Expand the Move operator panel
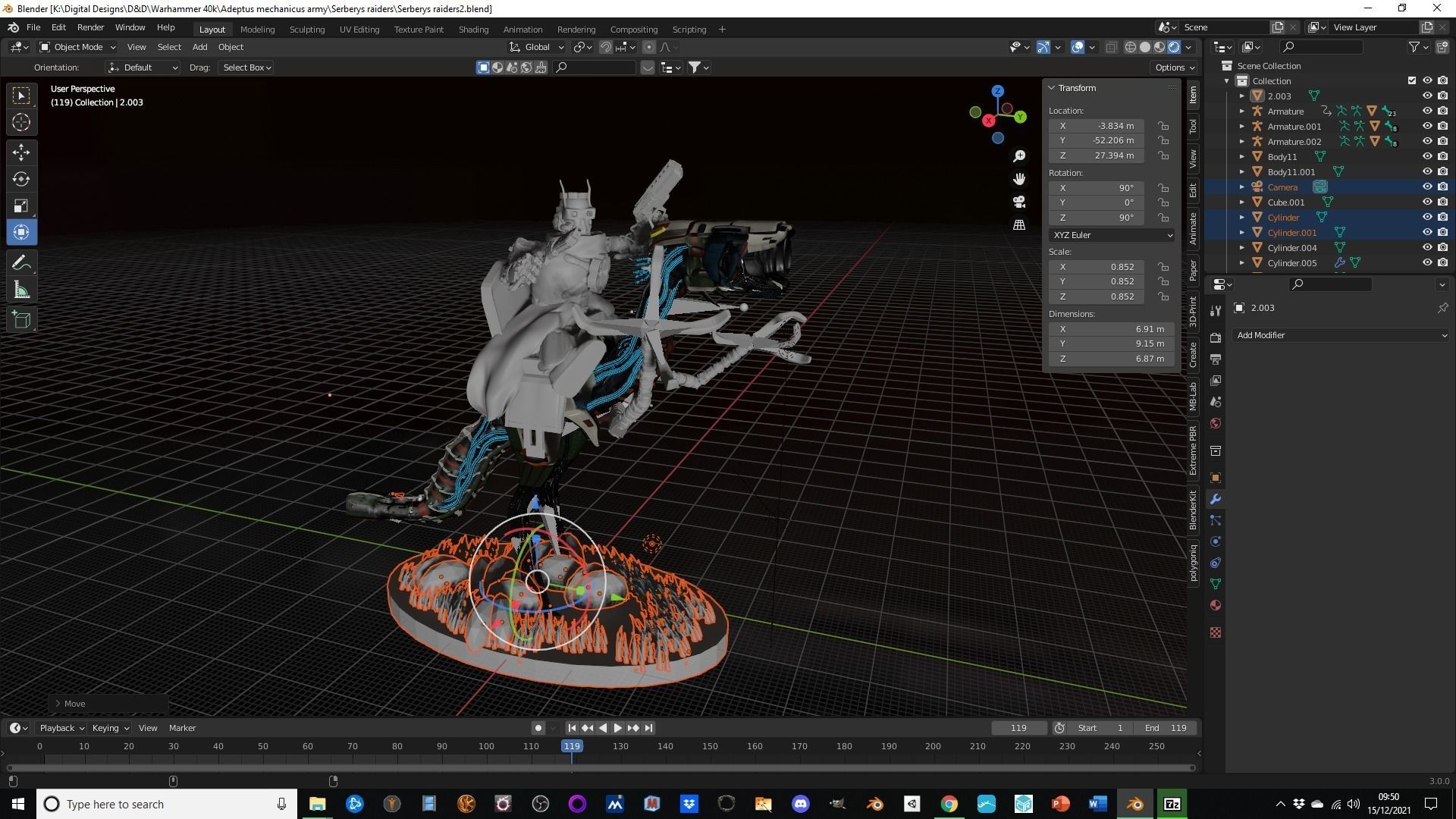The width and height of the screenshot is (1456, 819). pos(58,704)
